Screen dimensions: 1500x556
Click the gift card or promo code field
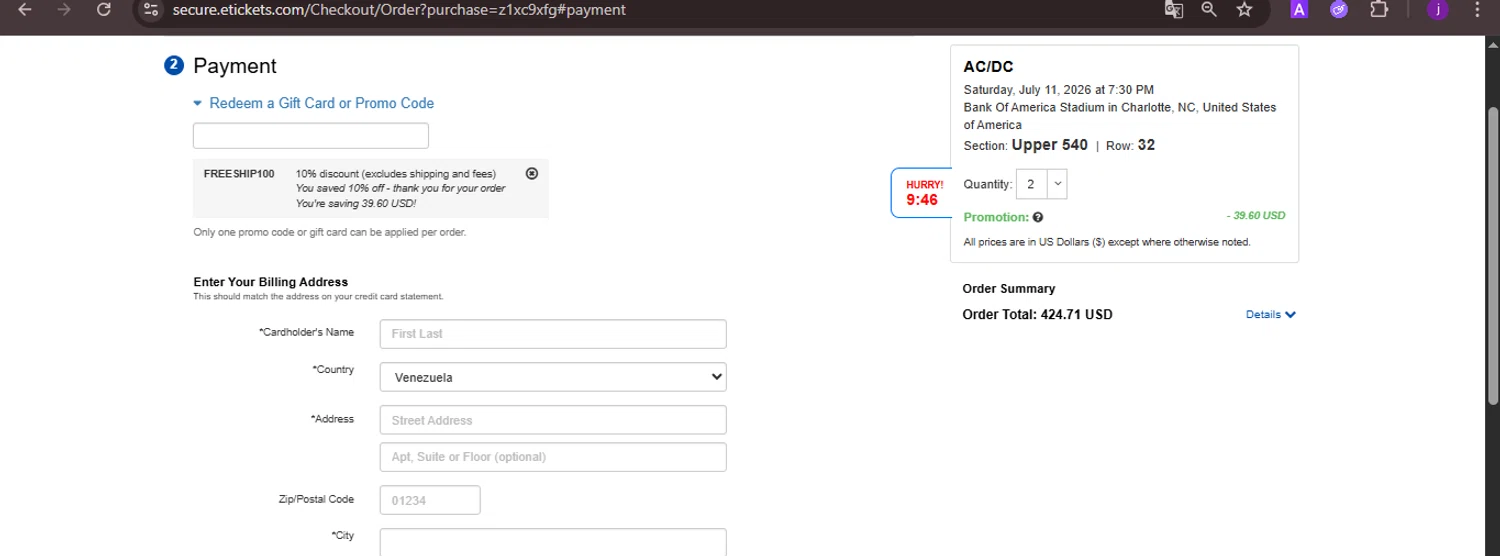pyautogui.click(x=311, y=136)
